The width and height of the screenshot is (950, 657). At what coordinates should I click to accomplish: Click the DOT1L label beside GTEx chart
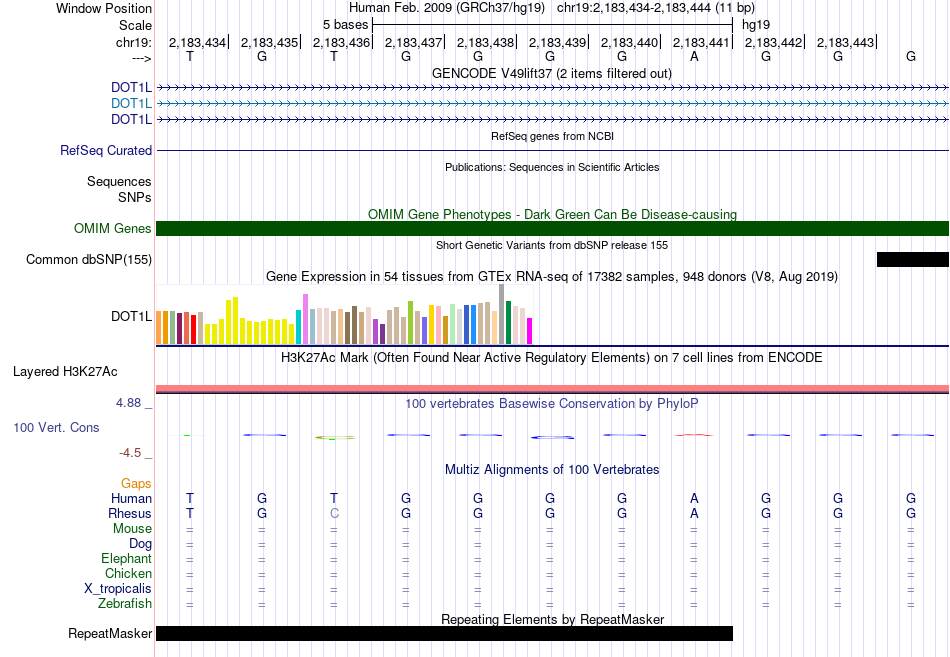click(x=131, y=316)
